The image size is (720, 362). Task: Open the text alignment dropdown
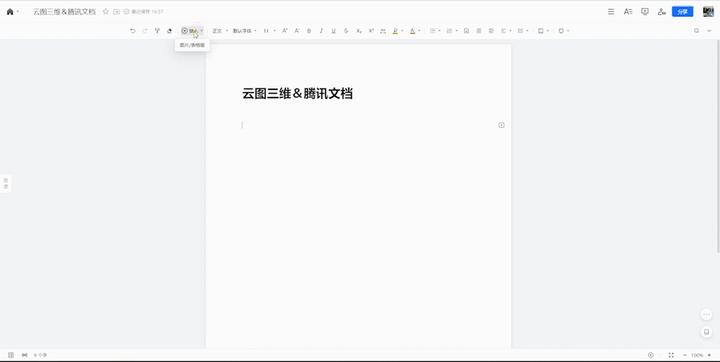(435, 31)
